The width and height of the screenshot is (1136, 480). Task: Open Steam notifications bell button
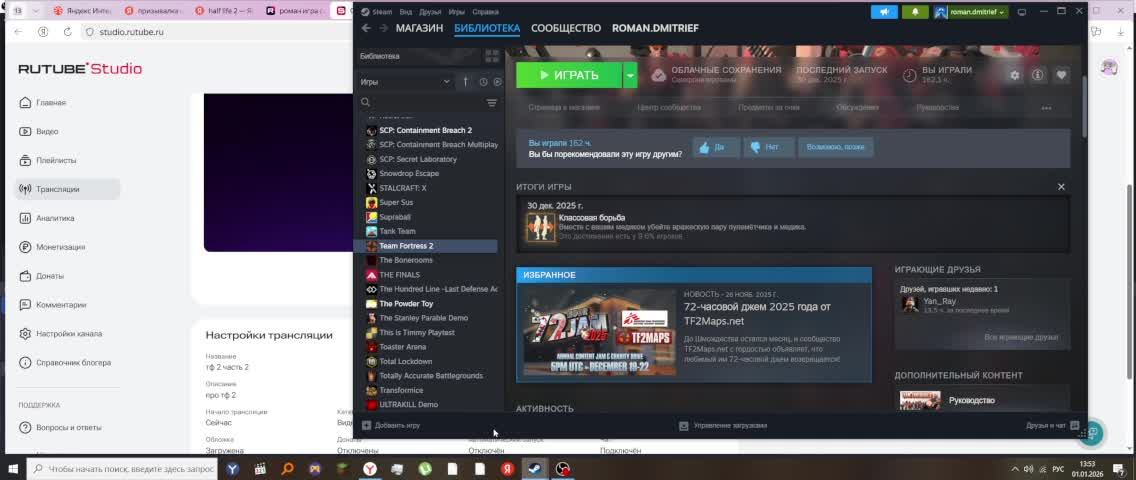tap(915, 12)
